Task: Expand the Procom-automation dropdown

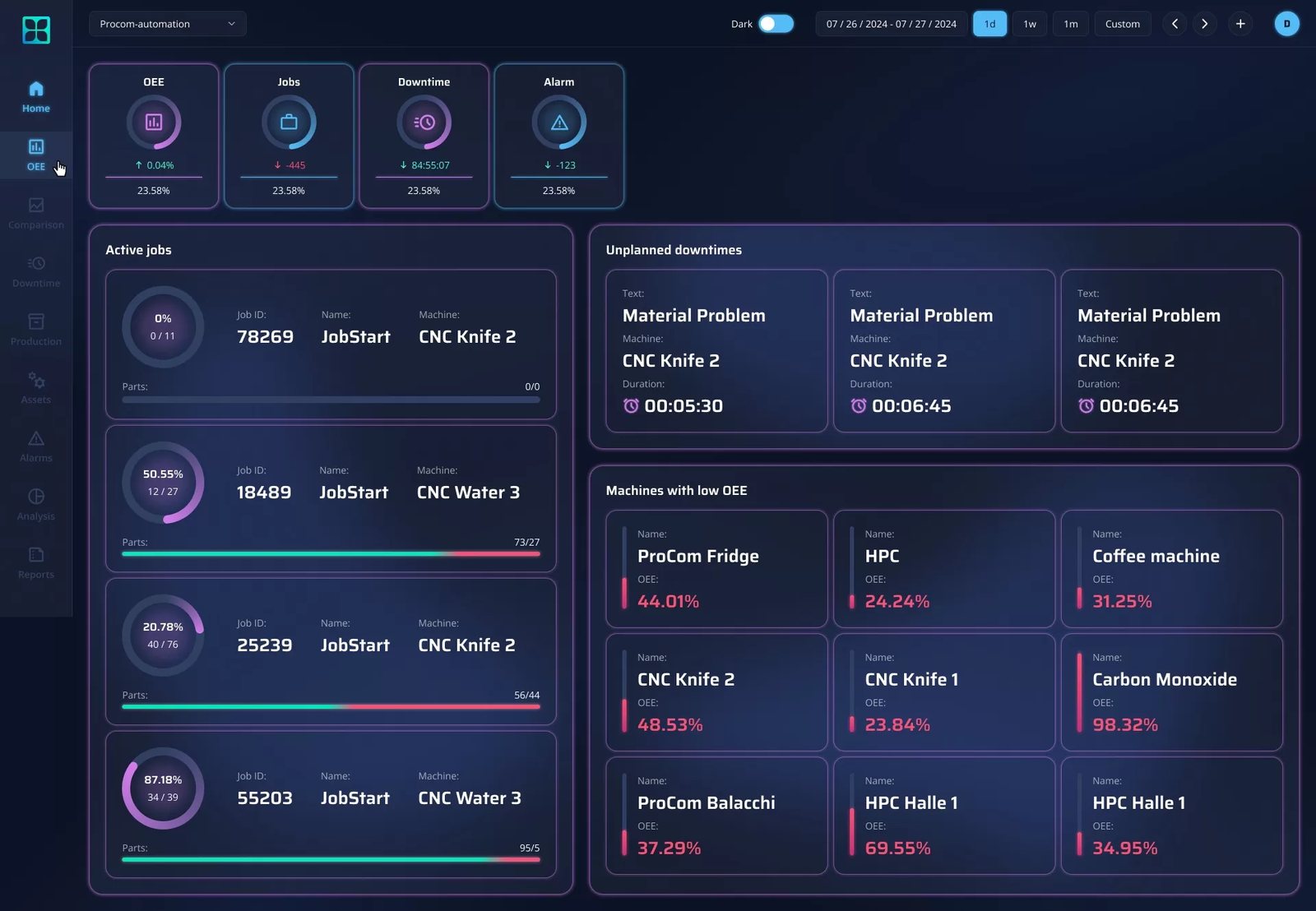Action: pos(168,24)
